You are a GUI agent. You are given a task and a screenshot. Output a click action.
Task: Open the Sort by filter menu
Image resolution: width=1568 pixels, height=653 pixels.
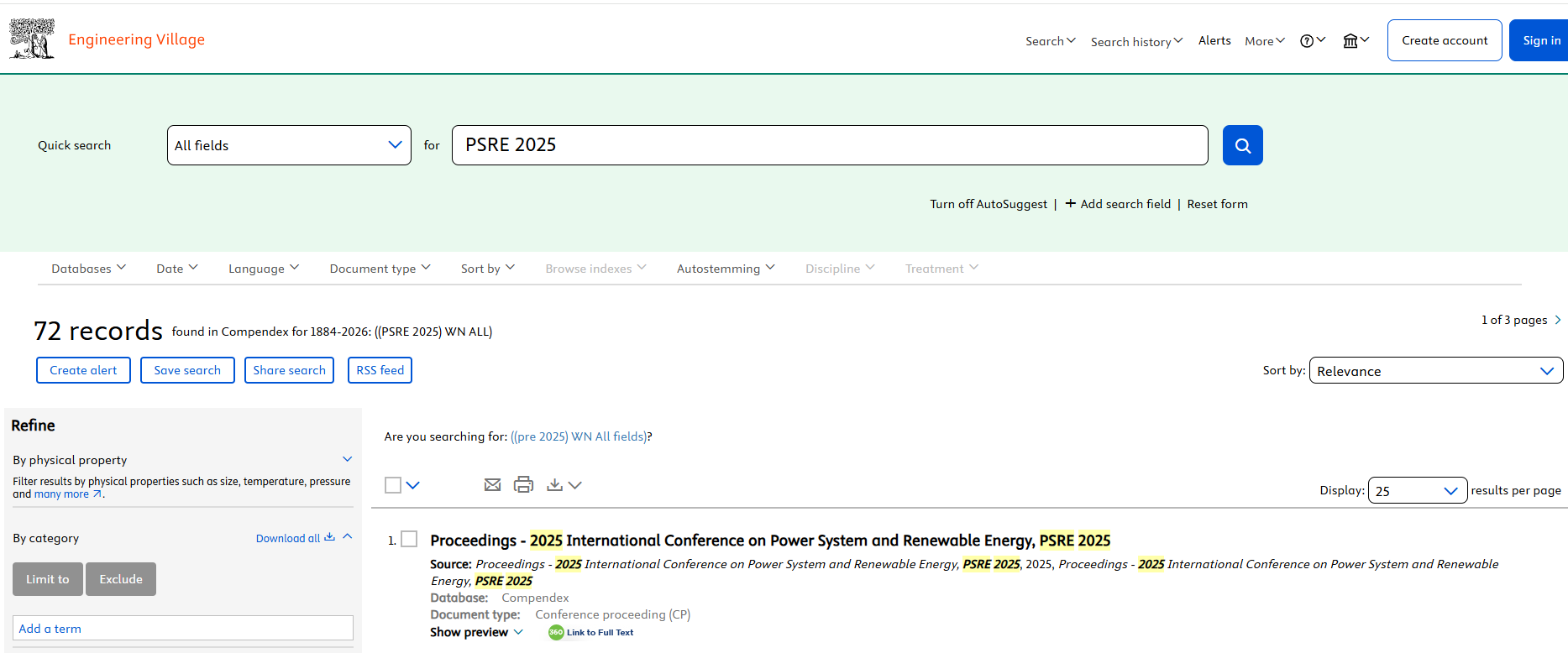488,269
